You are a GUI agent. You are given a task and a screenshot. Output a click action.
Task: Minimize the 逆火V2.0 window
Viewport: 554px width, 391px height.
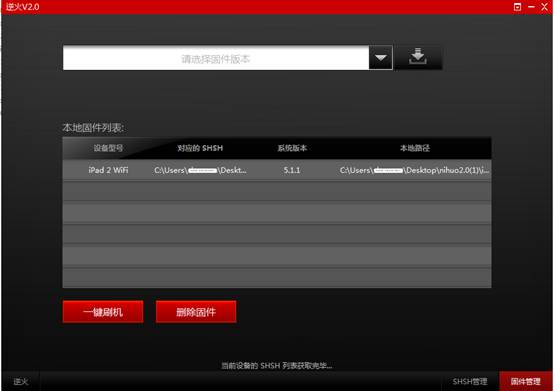pyautogui.click(x=531, y=7)
